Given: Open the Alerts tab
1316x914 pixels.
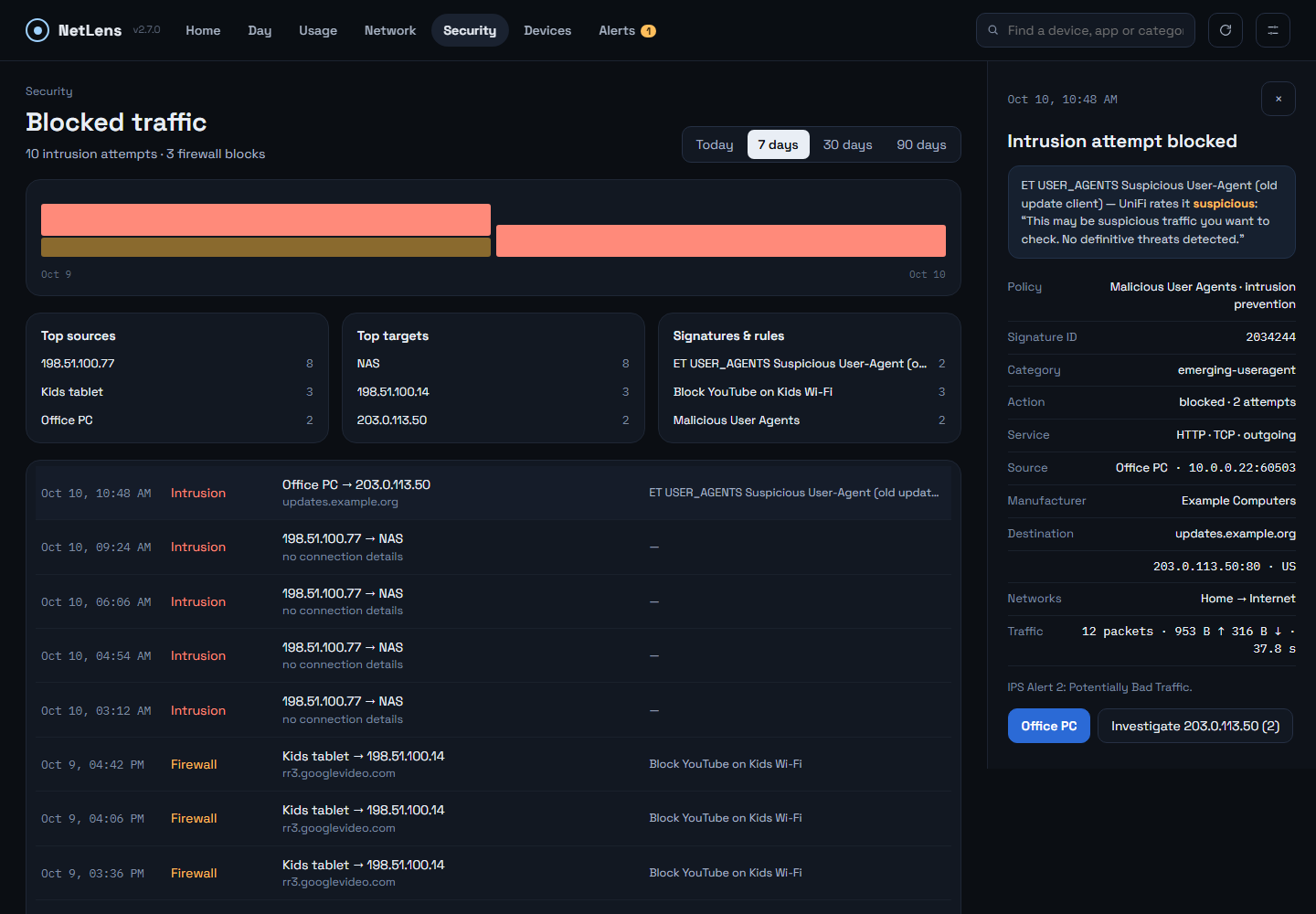Looking at the screenshot, I should [627, 30].
